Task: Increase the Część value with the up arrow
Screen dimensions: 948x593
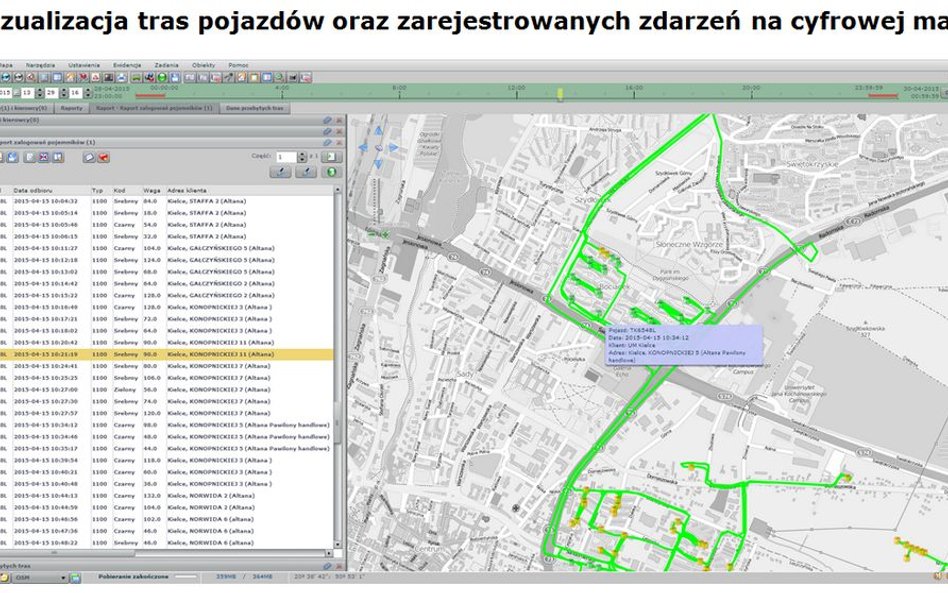Action: (302, 153)
